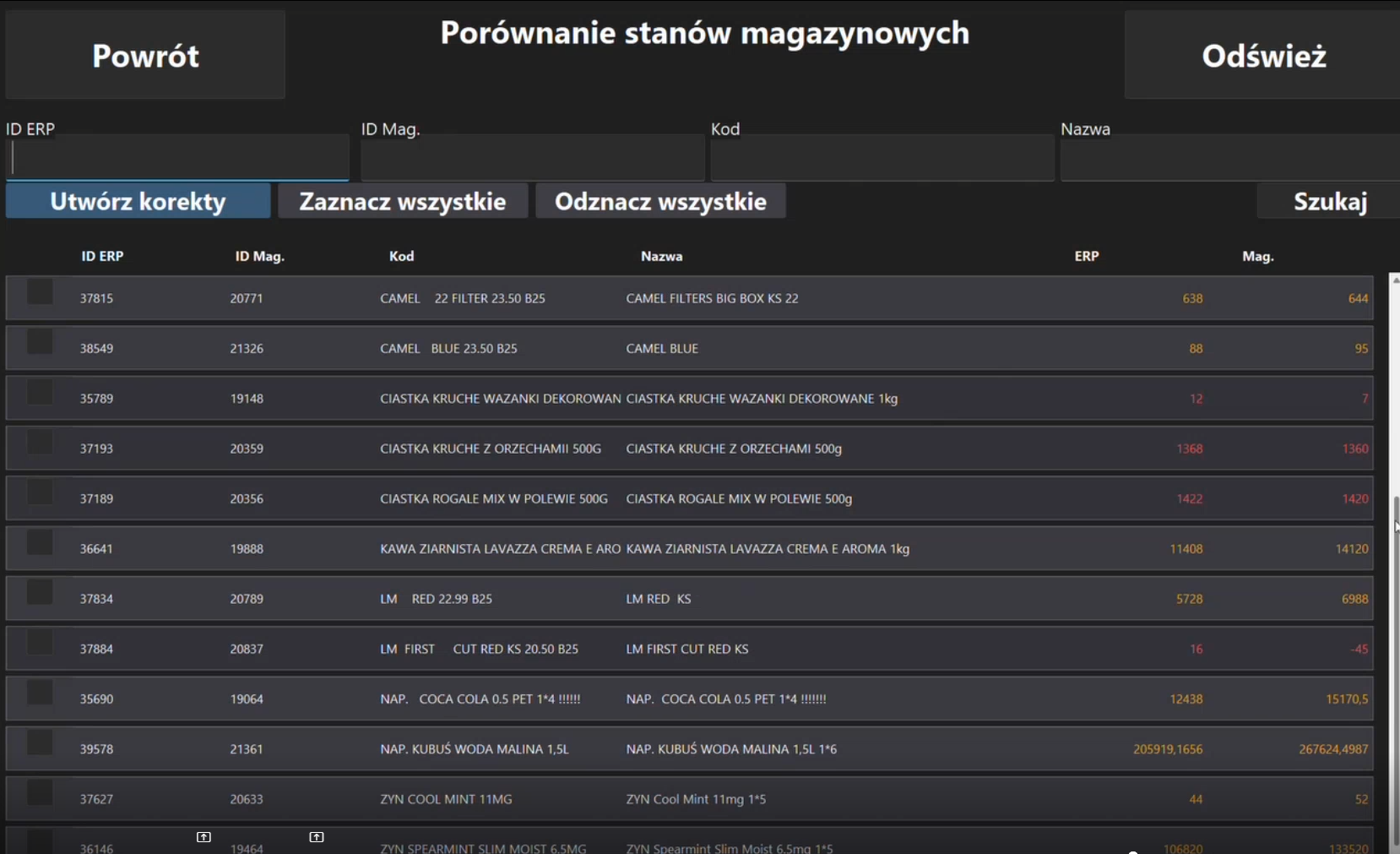Click the Nazwa column header
Viewport: 1400px width, 854px height.
click(661, 256)
